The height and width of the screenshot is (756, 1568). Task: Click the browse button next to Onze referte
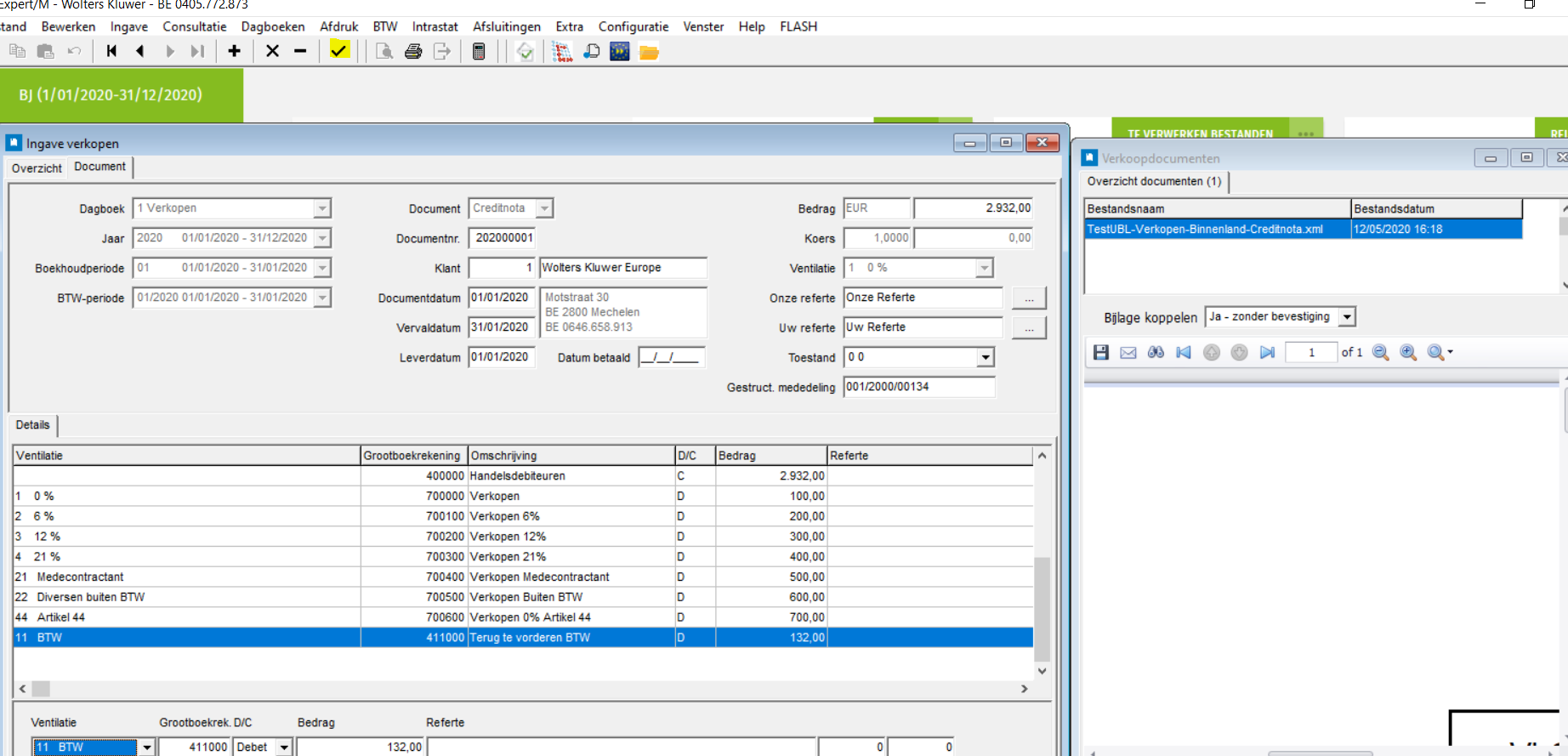(x=1029, y=298)
